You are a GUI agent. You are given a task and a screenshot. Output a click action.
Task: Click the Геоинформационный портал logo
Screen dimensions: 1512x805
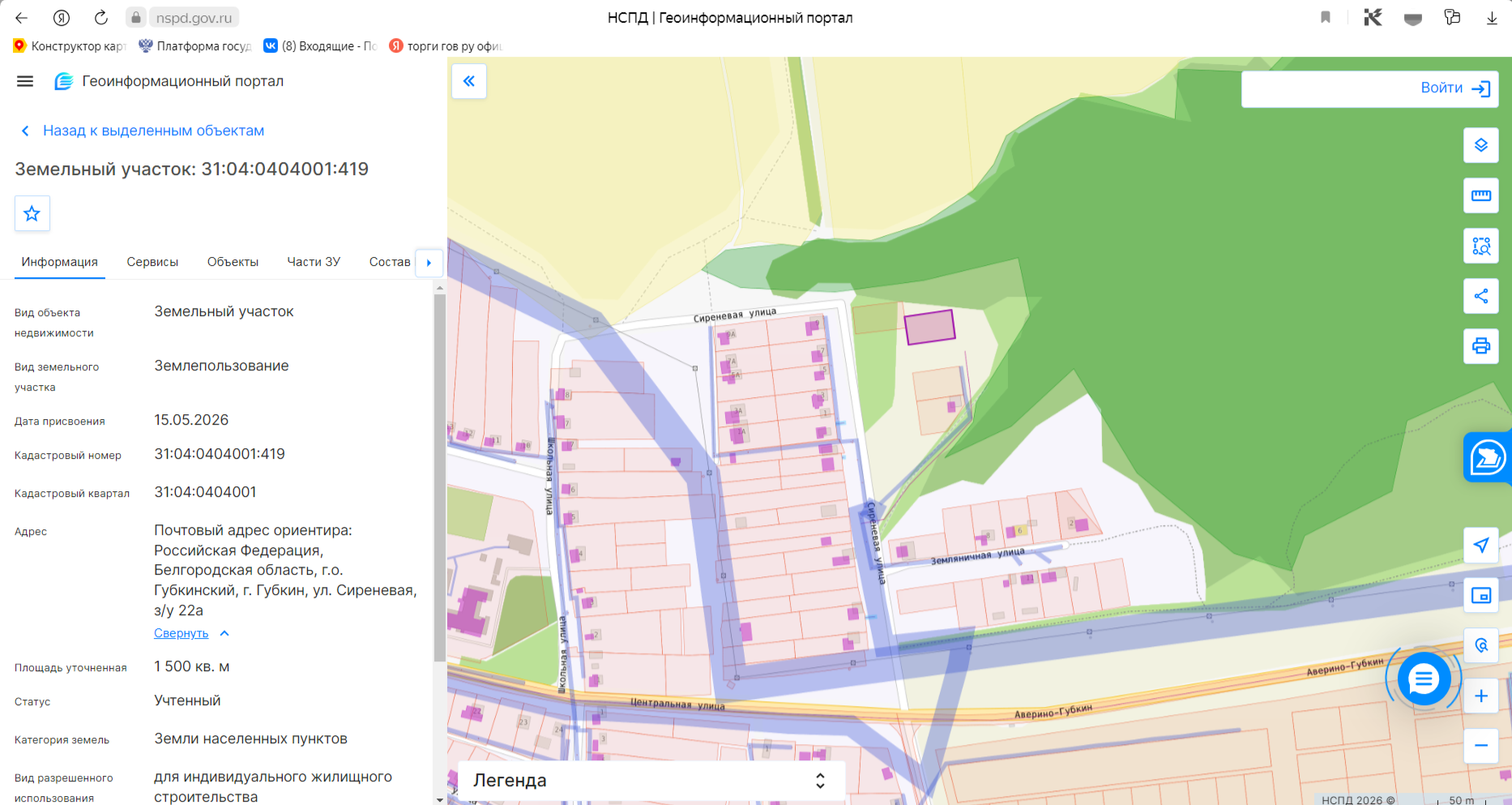(x=169, y=81)
